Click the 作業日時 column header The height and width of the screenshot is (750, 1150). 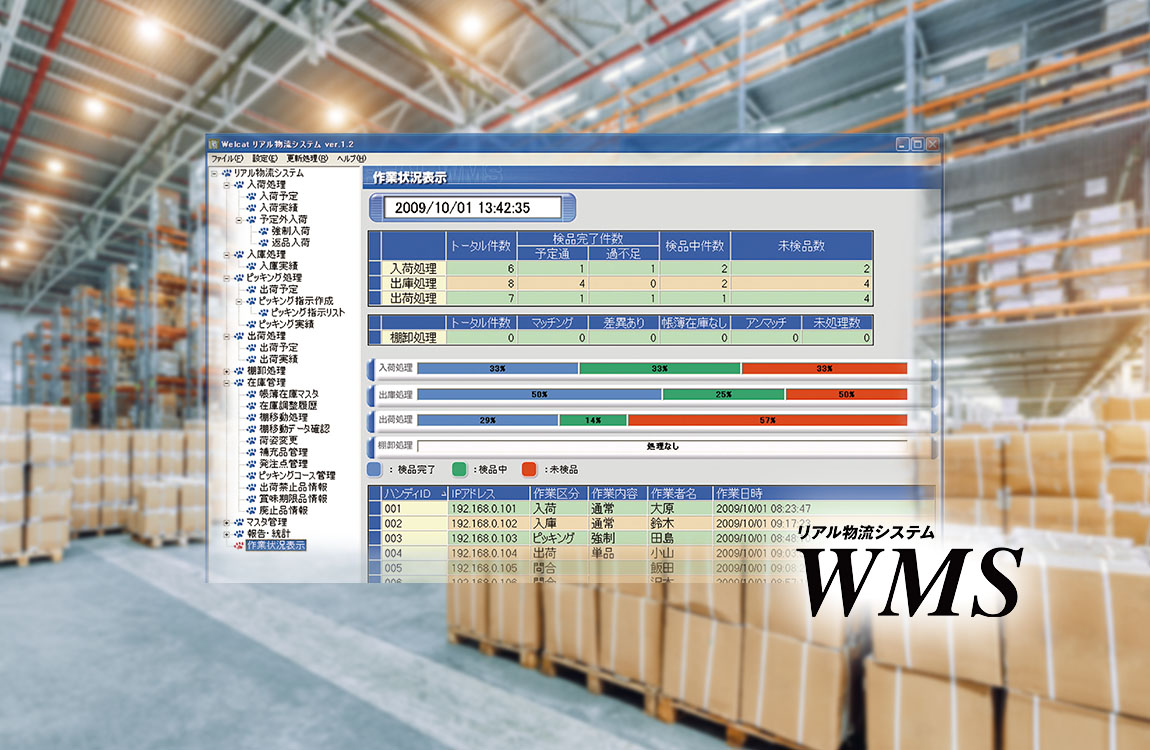pos(824,493)
